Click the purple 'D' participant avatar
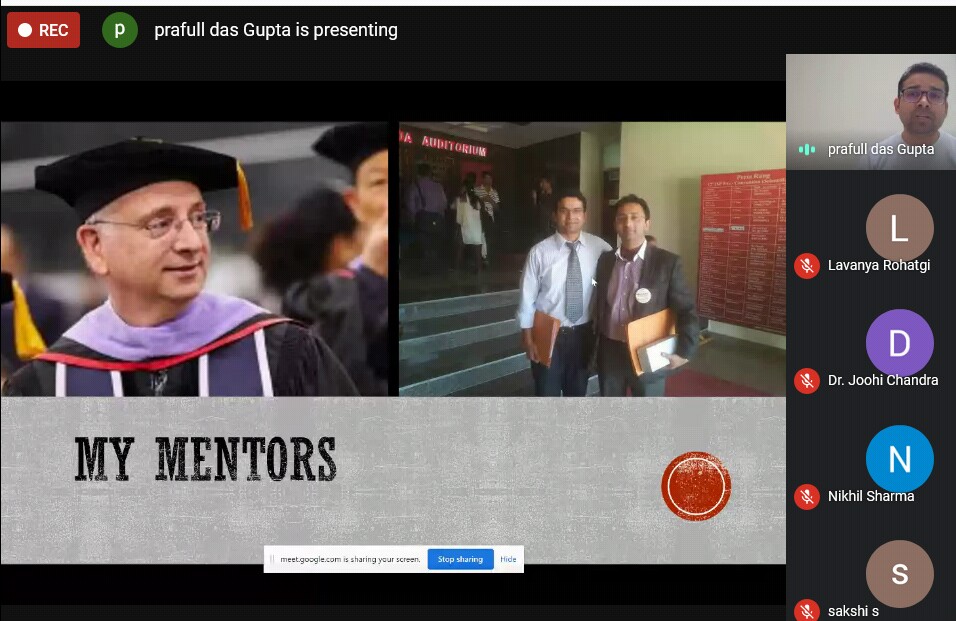The image size is (956, 621). tap(899, 343)
